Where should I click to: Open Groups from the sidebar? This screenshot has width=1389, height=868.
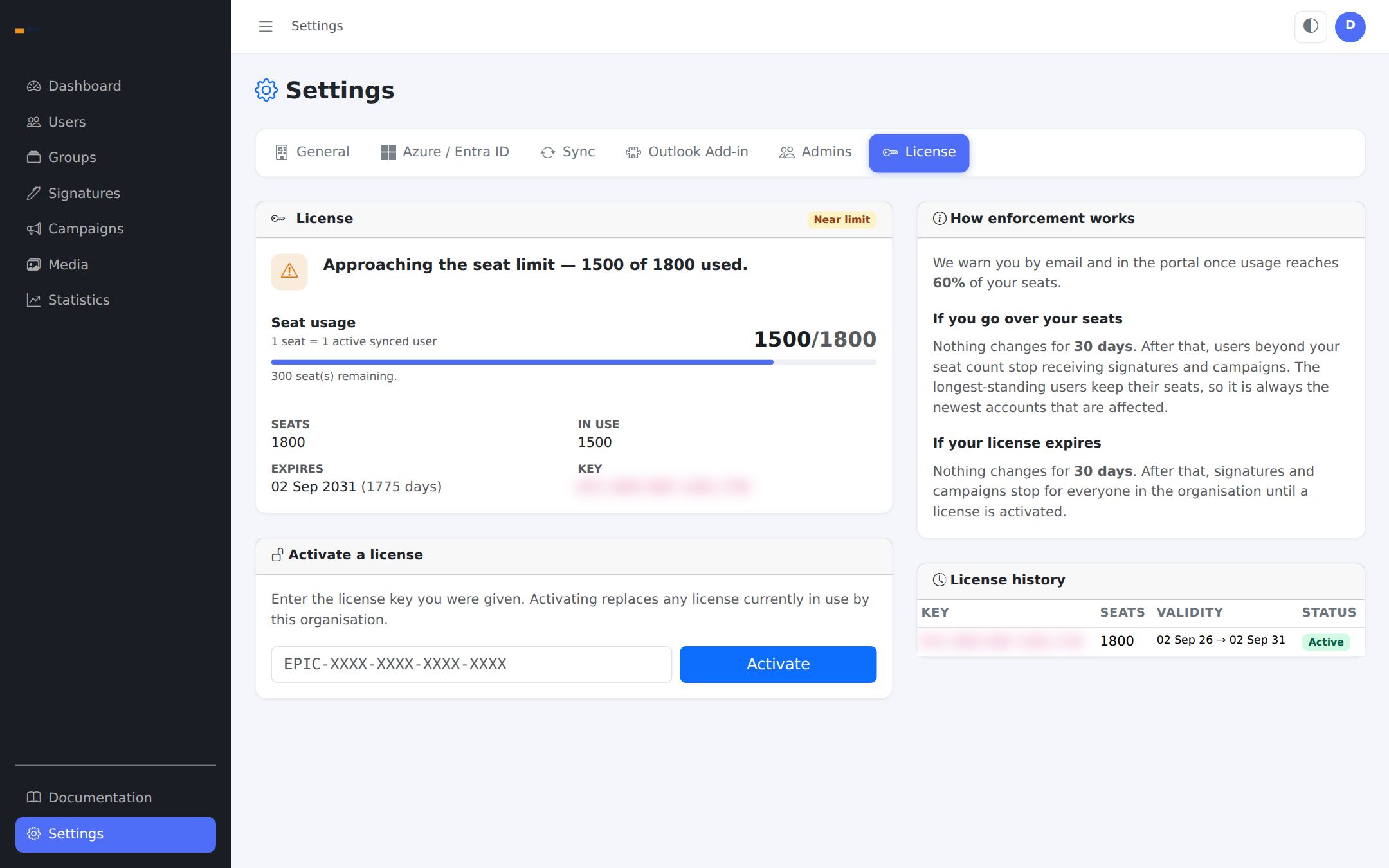(x=116, y=158)
